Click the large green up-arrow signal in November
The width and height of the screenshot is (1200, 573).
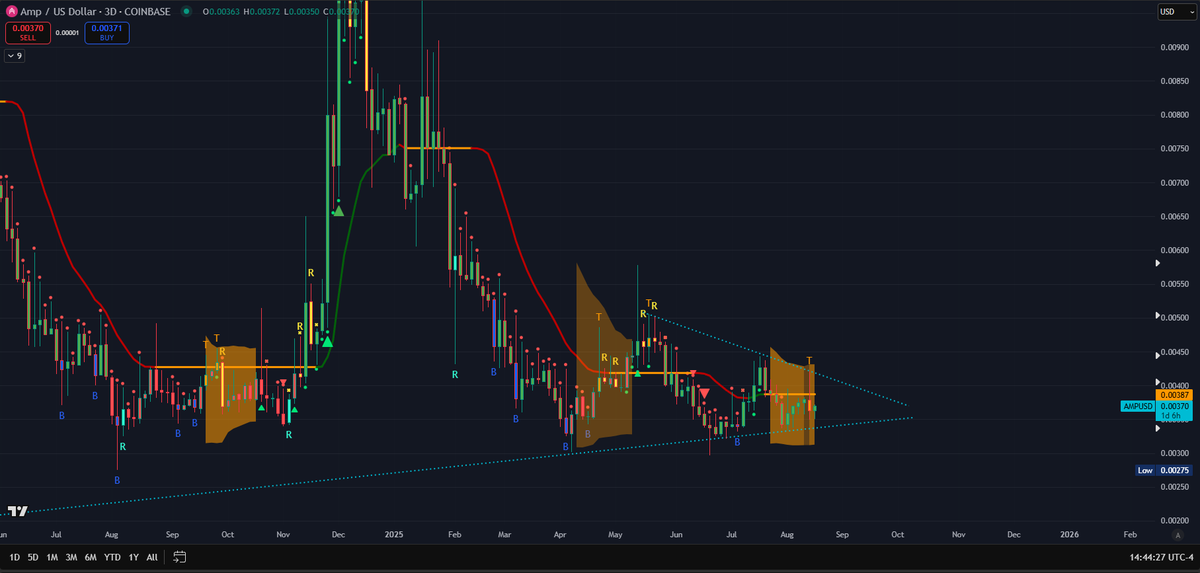(328, 342)
